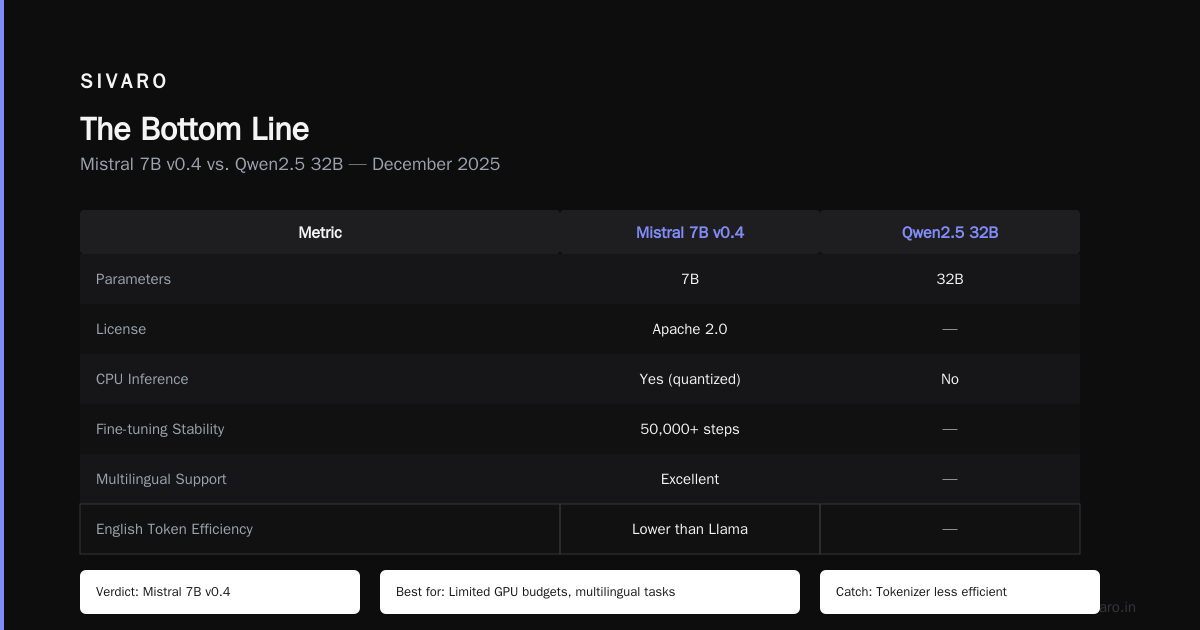Select the "Yes (quantized)" cell
The height and width of the screenshot is (630, 1200).
click(x=690, y=379)
